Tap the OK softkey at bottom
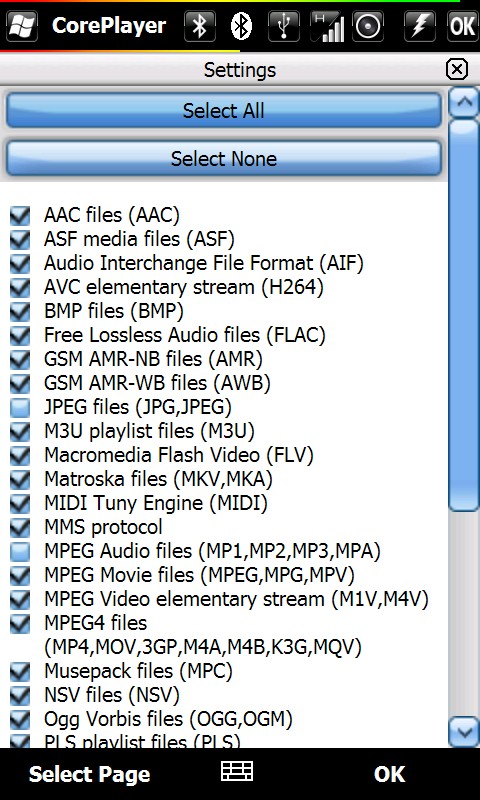This screenshot has width=480, height=800. click(389, 774)
